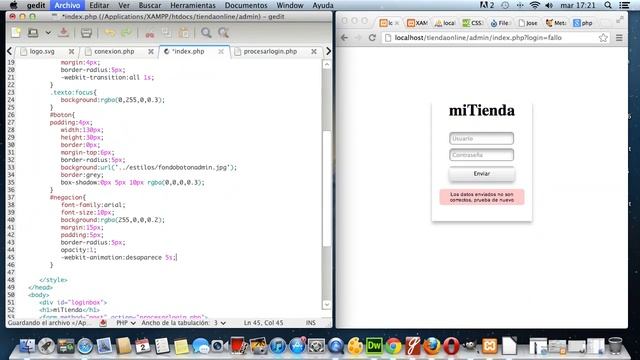
Task: Create a new document in gedit toolbar
Action: pyautogui.click(x=16, y=33)
